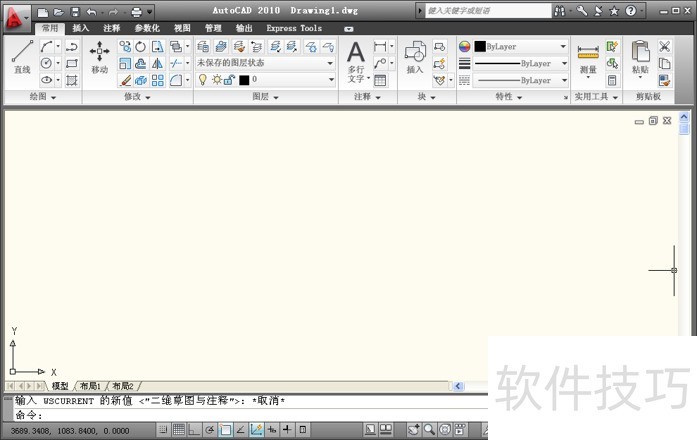697x440 pixels.
Task: Click the Multiline Text (多行文字) tool
Action: pyautogui.click(x=356, y=61)
